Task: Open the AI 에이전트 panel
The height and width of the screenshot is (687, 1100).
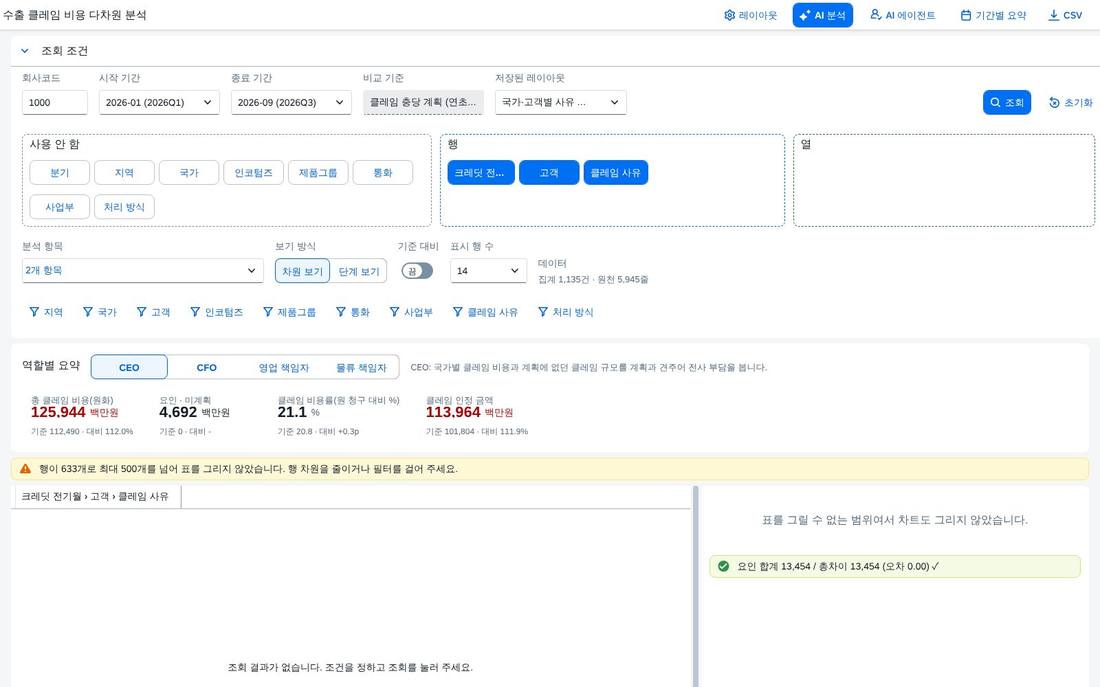Action: (902, 15)
